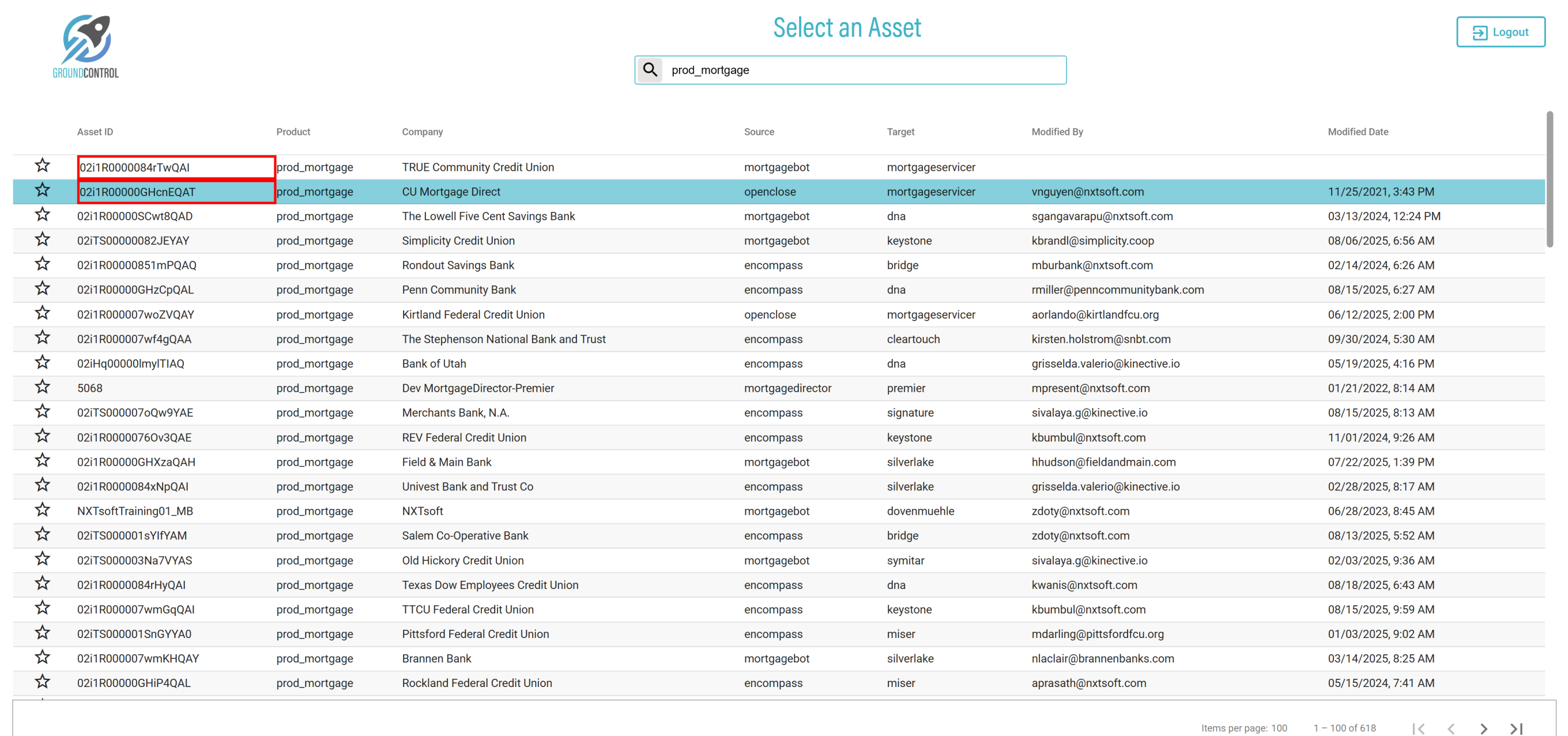Star the TRUE Community Credit Union asset
Image resolution: width=1568 pixels, height=736 pixels.
42,166
